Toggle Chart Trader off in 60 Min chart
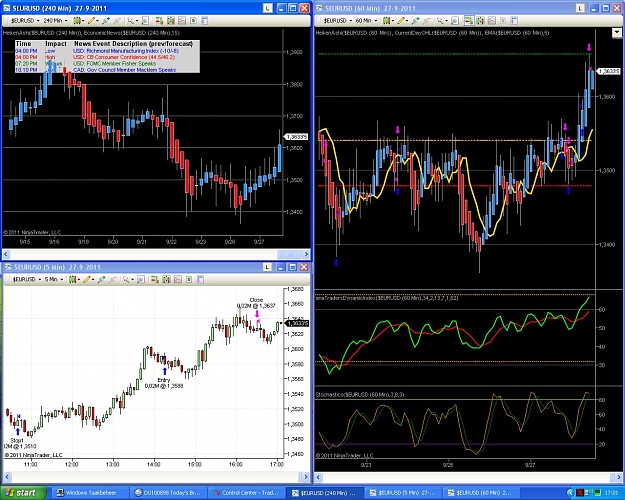This screenshot has width=625, height=500. click(x=469, y=20)
